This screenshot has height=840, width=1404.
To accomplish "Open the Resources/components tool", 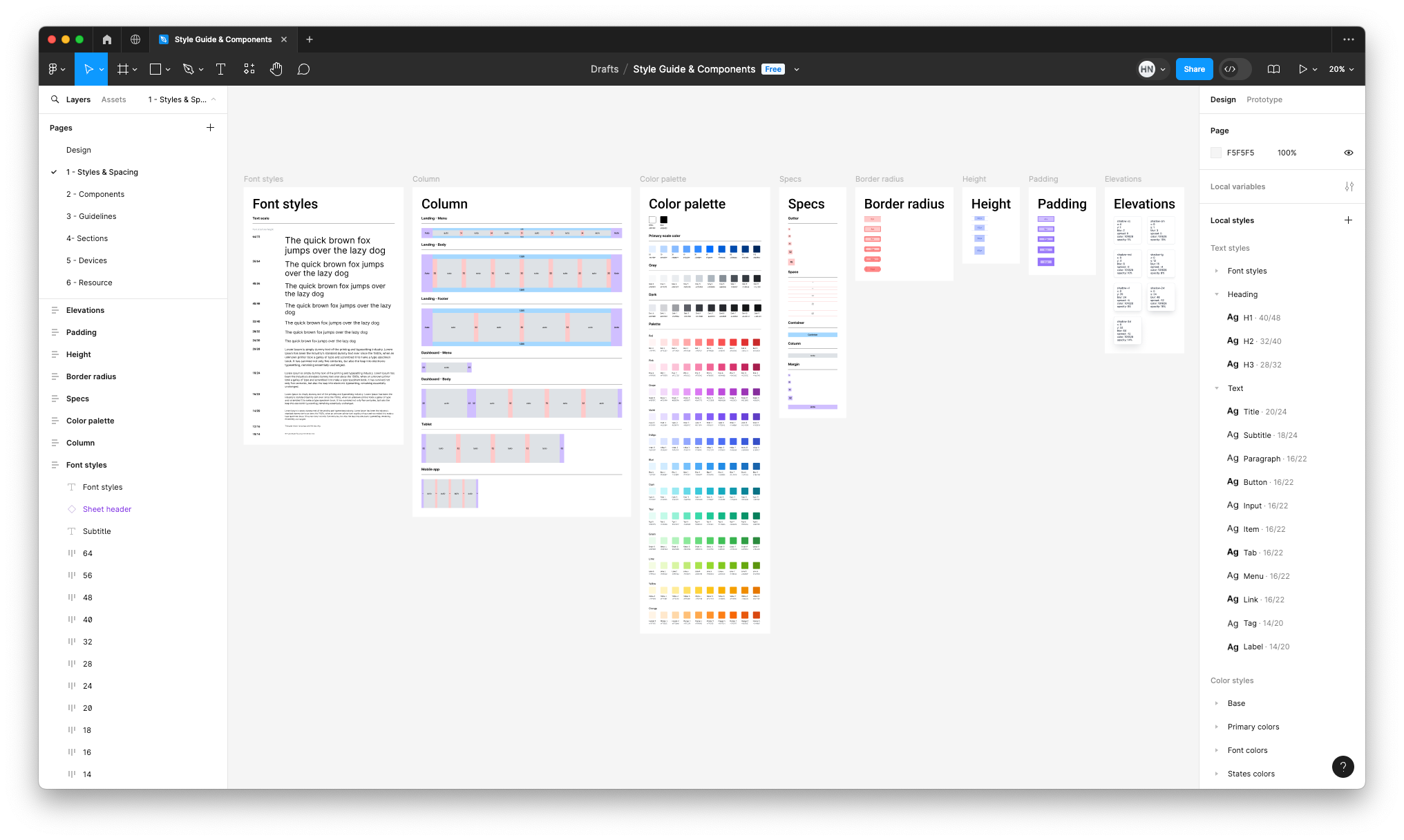I will click(x=249, y=69).
